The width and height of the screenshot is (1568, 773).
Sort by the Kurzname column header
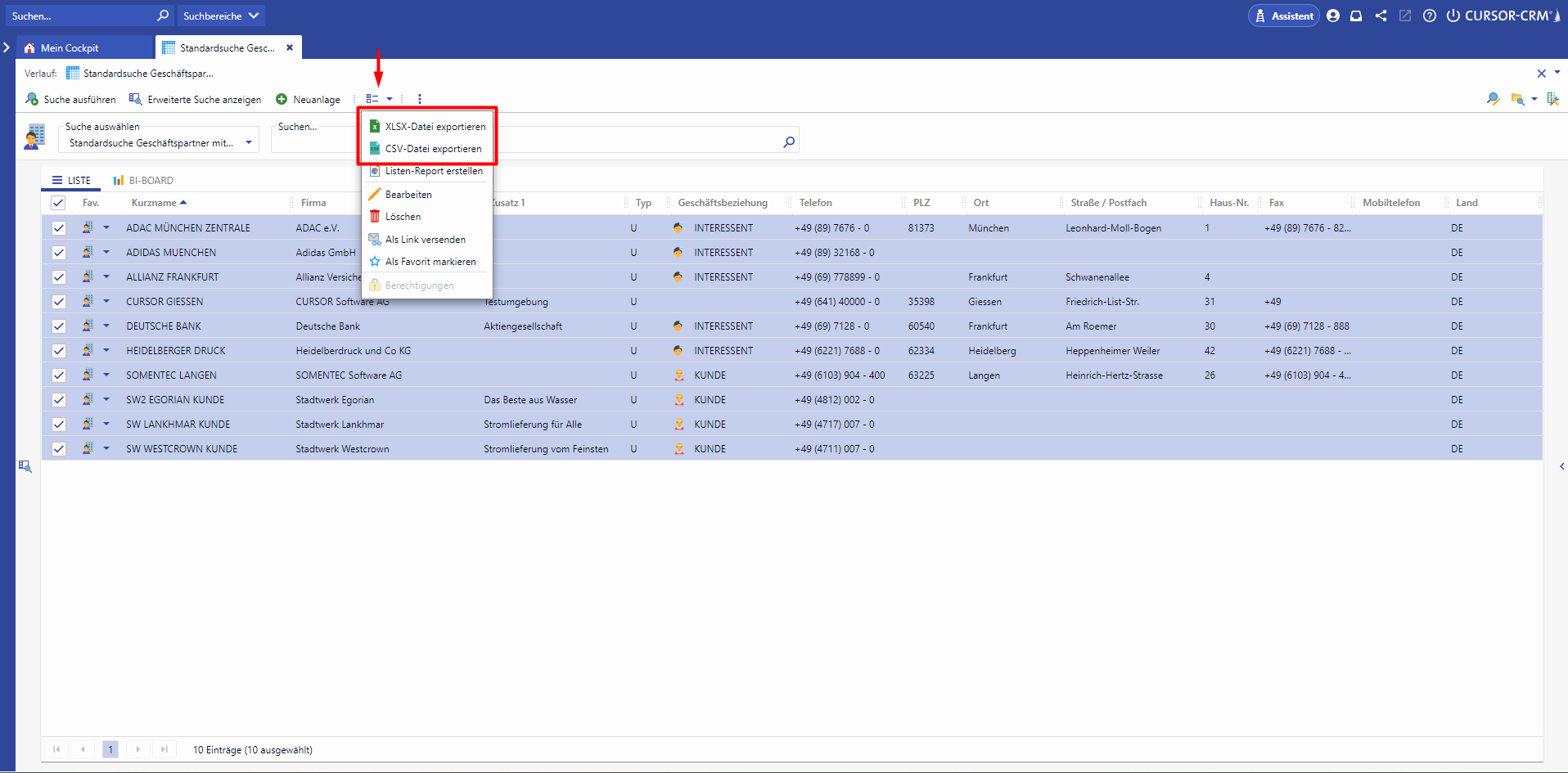click(x=154, y=203)
